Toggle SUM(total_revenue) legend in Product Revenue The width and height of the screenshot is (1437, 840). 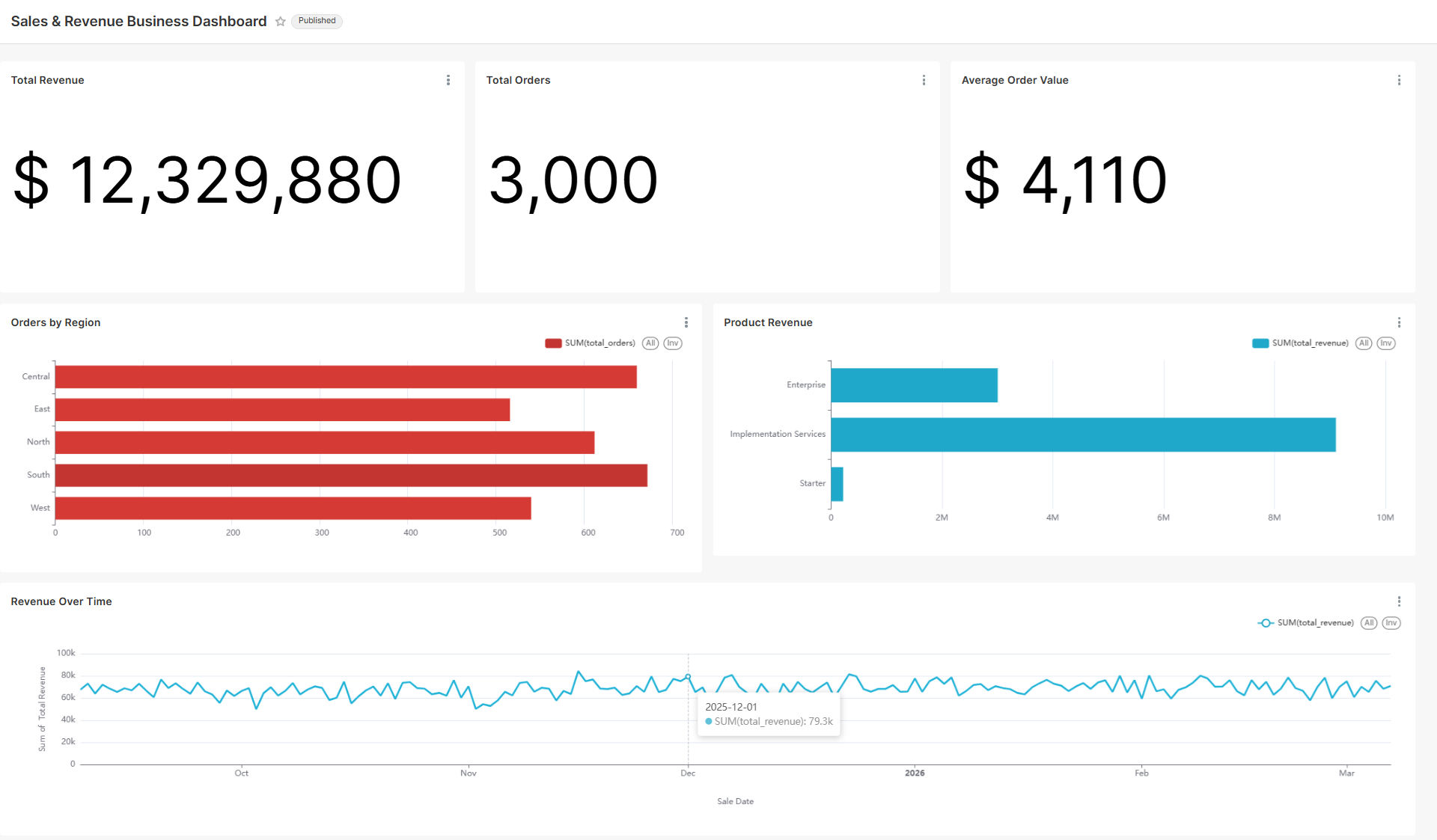point(1310,343)
